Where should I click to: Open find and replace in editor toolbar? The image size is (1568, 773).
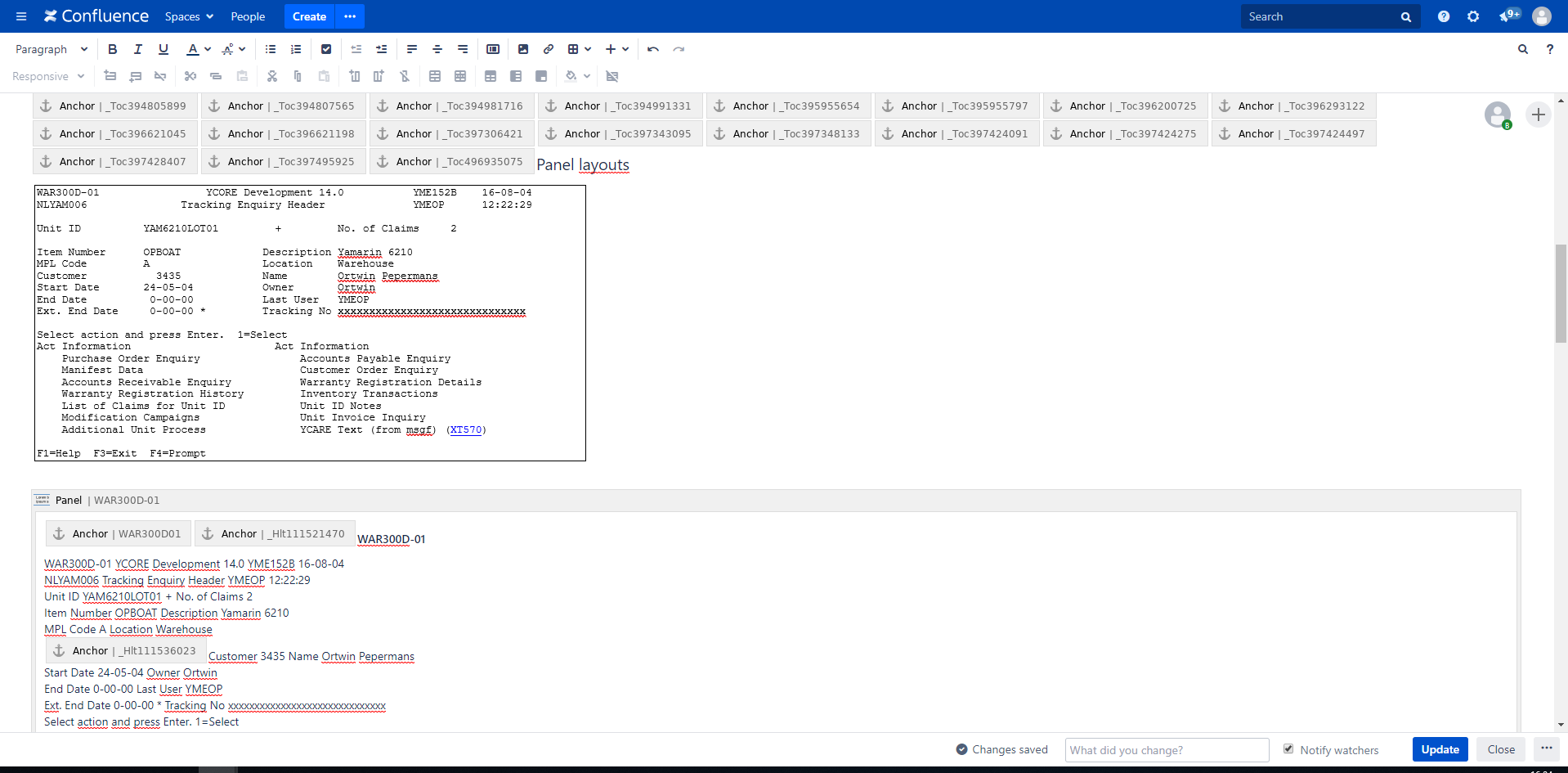1523,49
